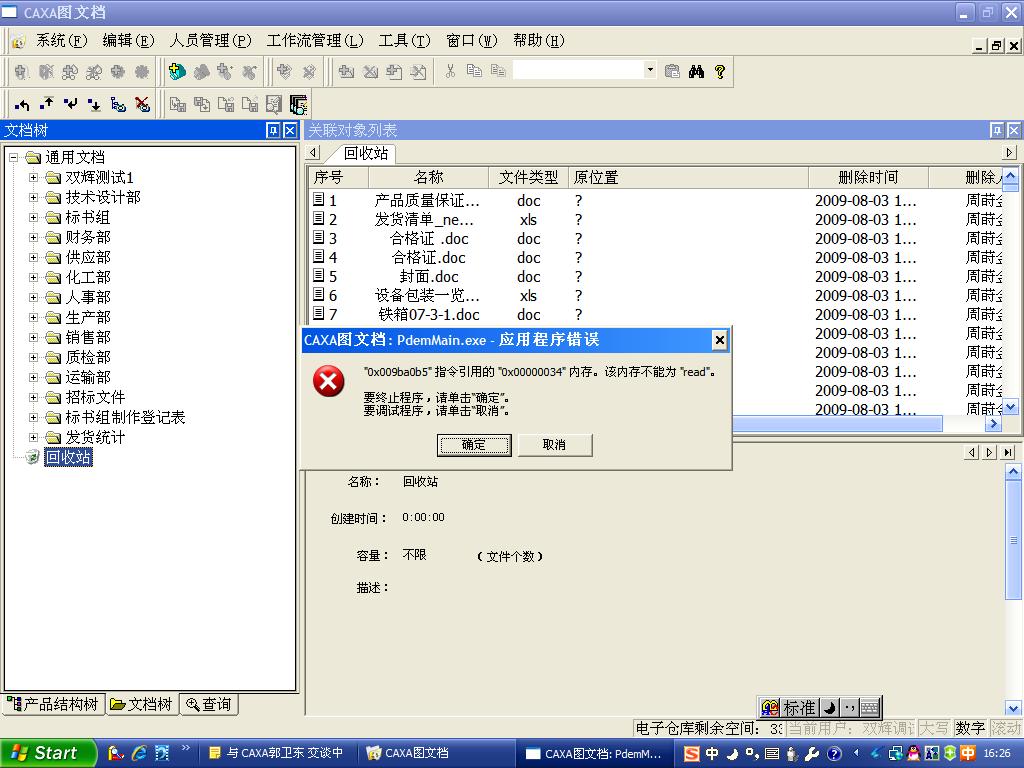
Task: Expand the 标书组 folder node
Action: click(x=33, y=217)
